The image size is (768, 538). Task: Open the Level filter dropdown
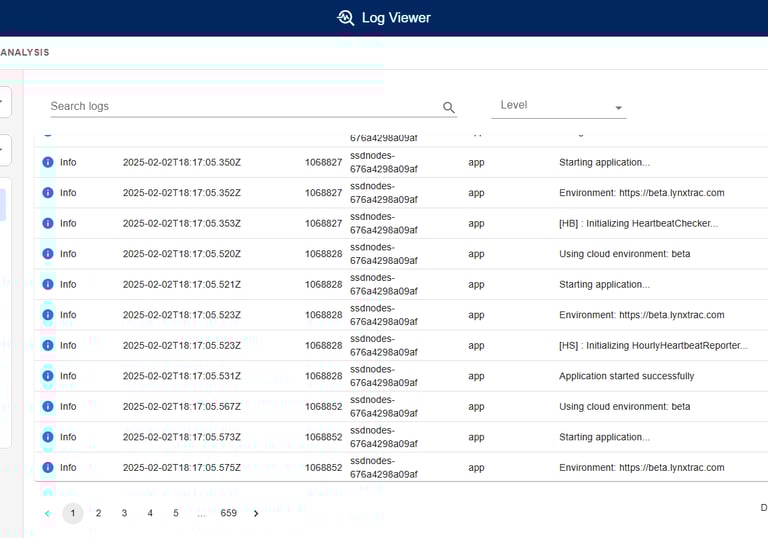point(559,105)
